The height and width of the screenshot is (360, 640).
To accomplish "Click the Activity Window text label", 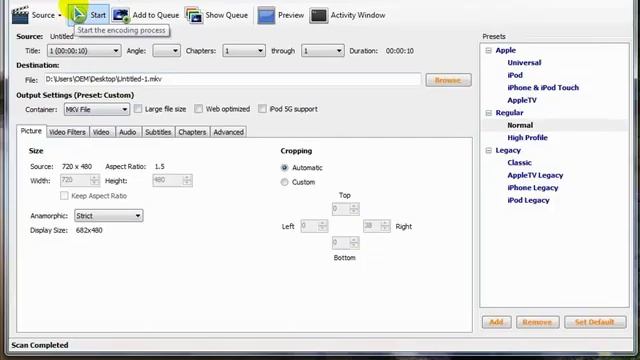I will tap(358, 15).
